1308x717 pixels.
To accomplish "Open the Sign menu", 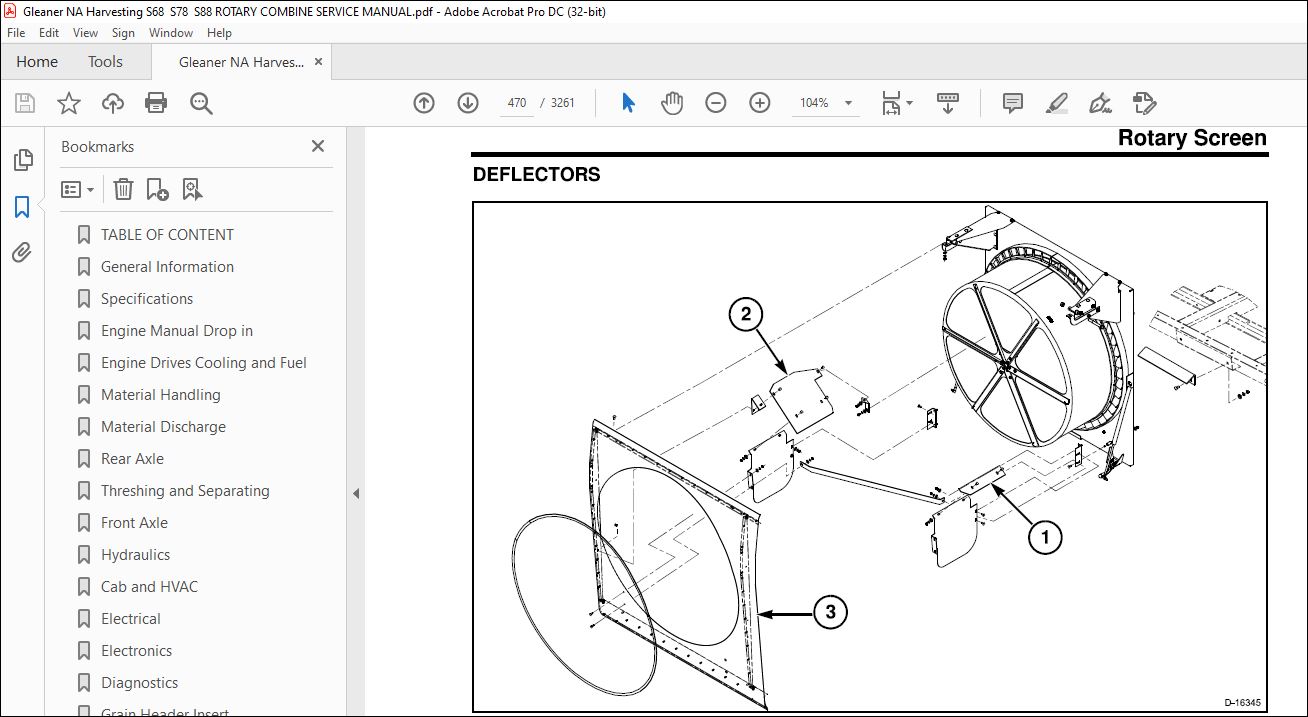I will (x=123, y=33).
